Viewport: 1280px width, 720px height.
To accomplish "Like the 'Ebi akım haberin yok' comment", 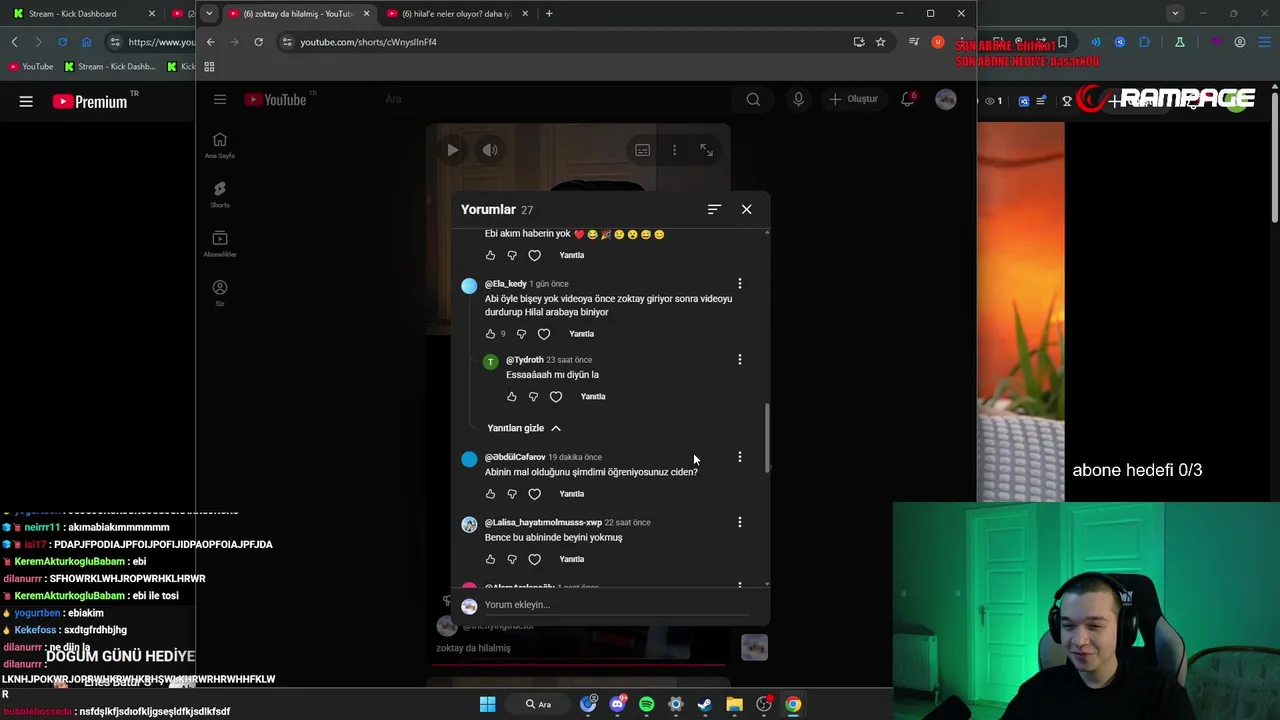I will click(490, 255).
